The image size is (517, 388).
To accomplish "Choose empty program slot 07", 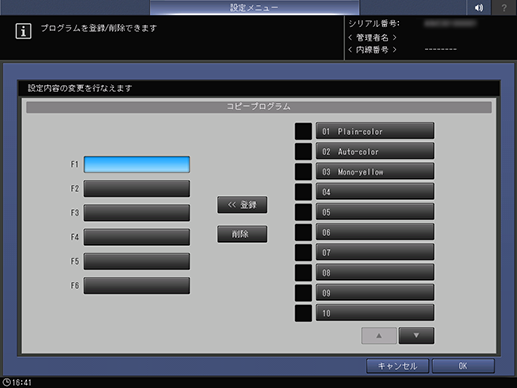I will (x=375, y=252).
